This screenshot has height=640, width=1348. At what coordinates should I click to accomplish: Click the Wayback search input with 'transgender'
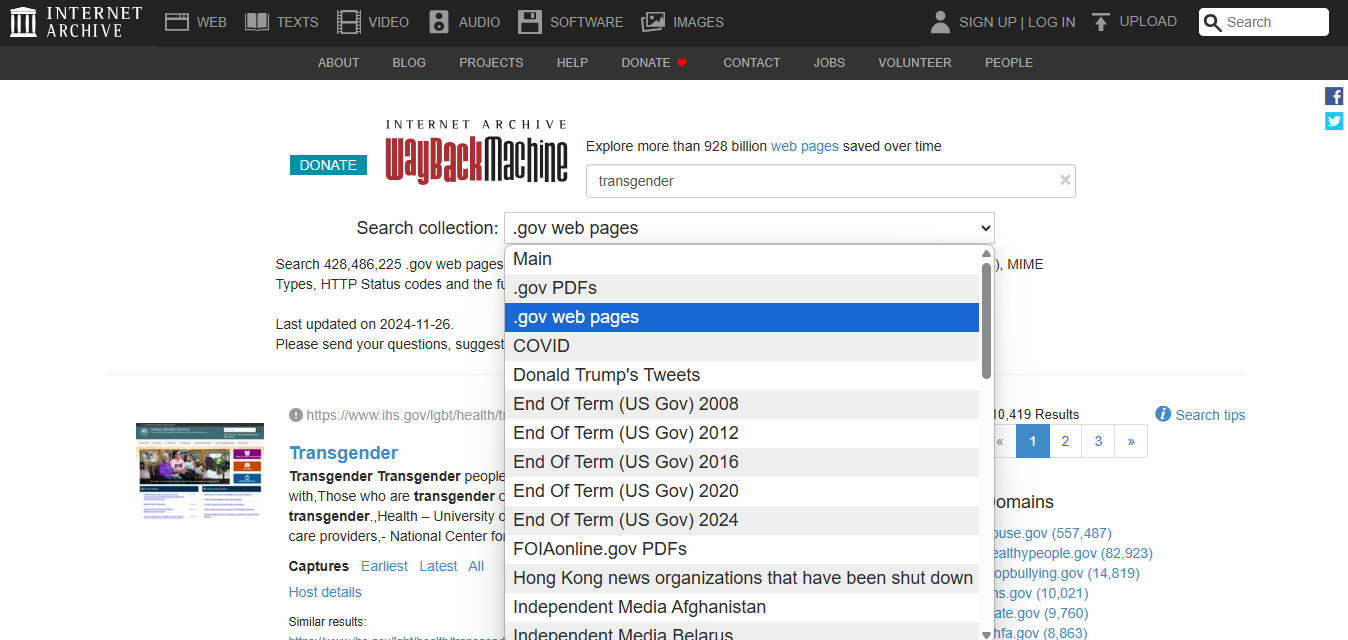click(830, 181)
